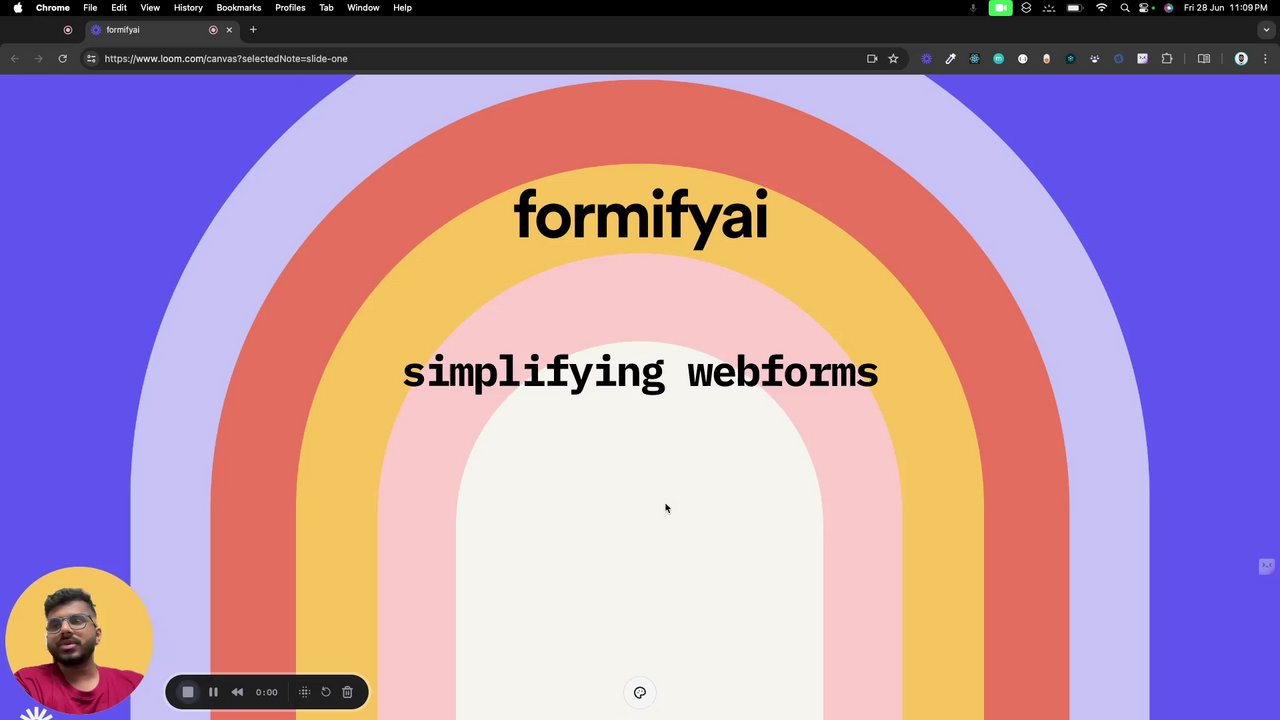Click the camera indicator in address bar
The width and height of the screenshot is (1280, 720).
pyautogui.click(x=872, y=59)
